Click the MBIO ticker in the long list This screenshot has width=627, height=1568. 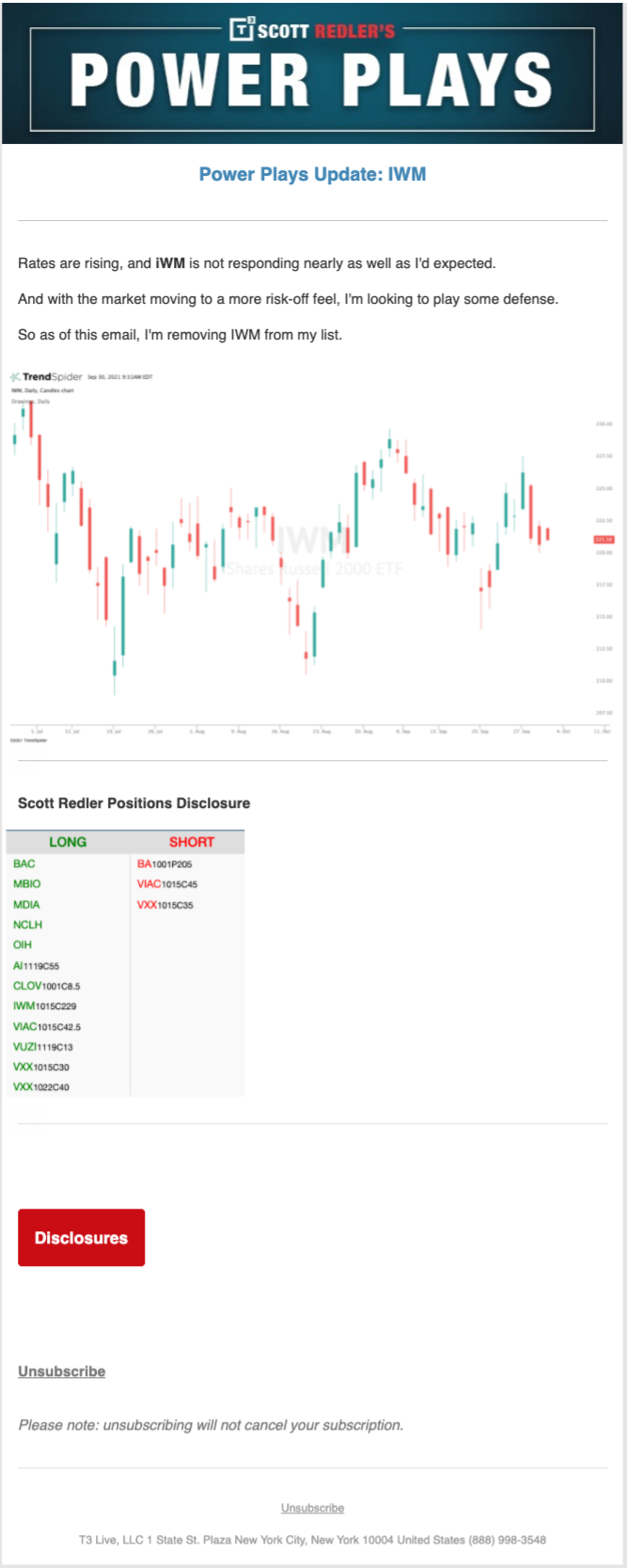pyautogui.click(x=27, y=884)
